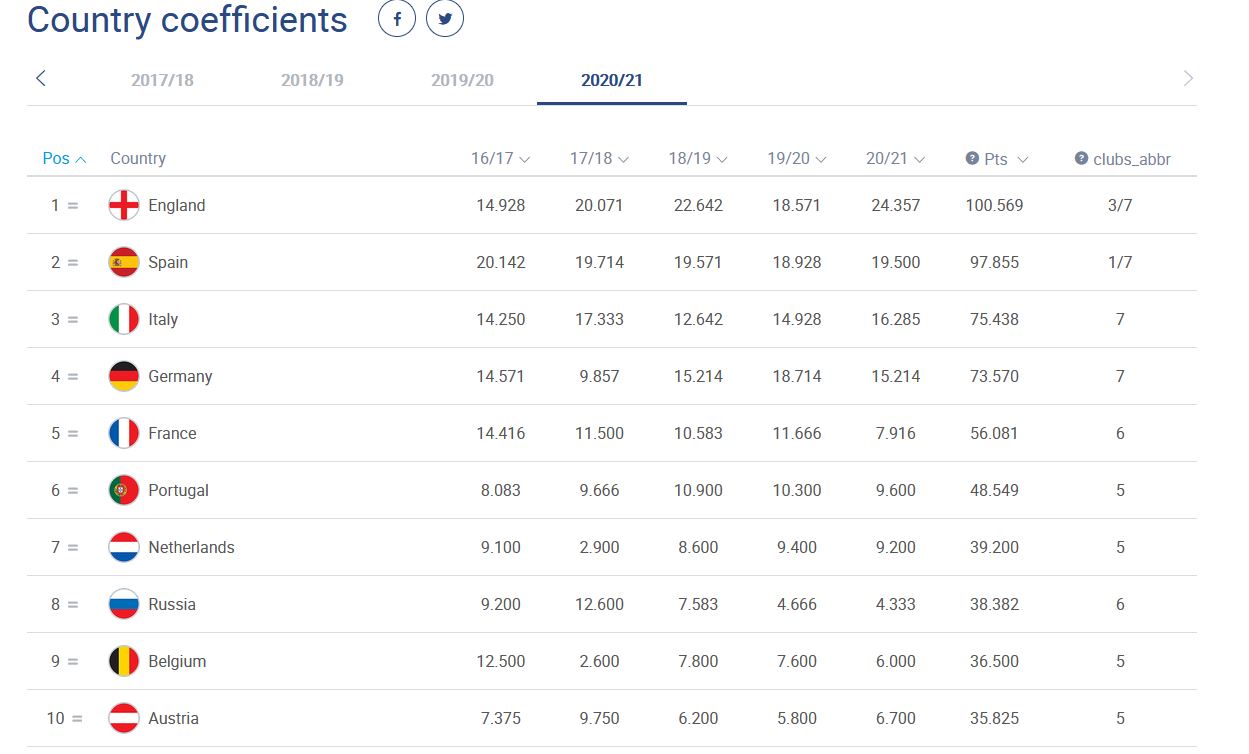Click England's 20/21 value 24.357

pos(896,205)
